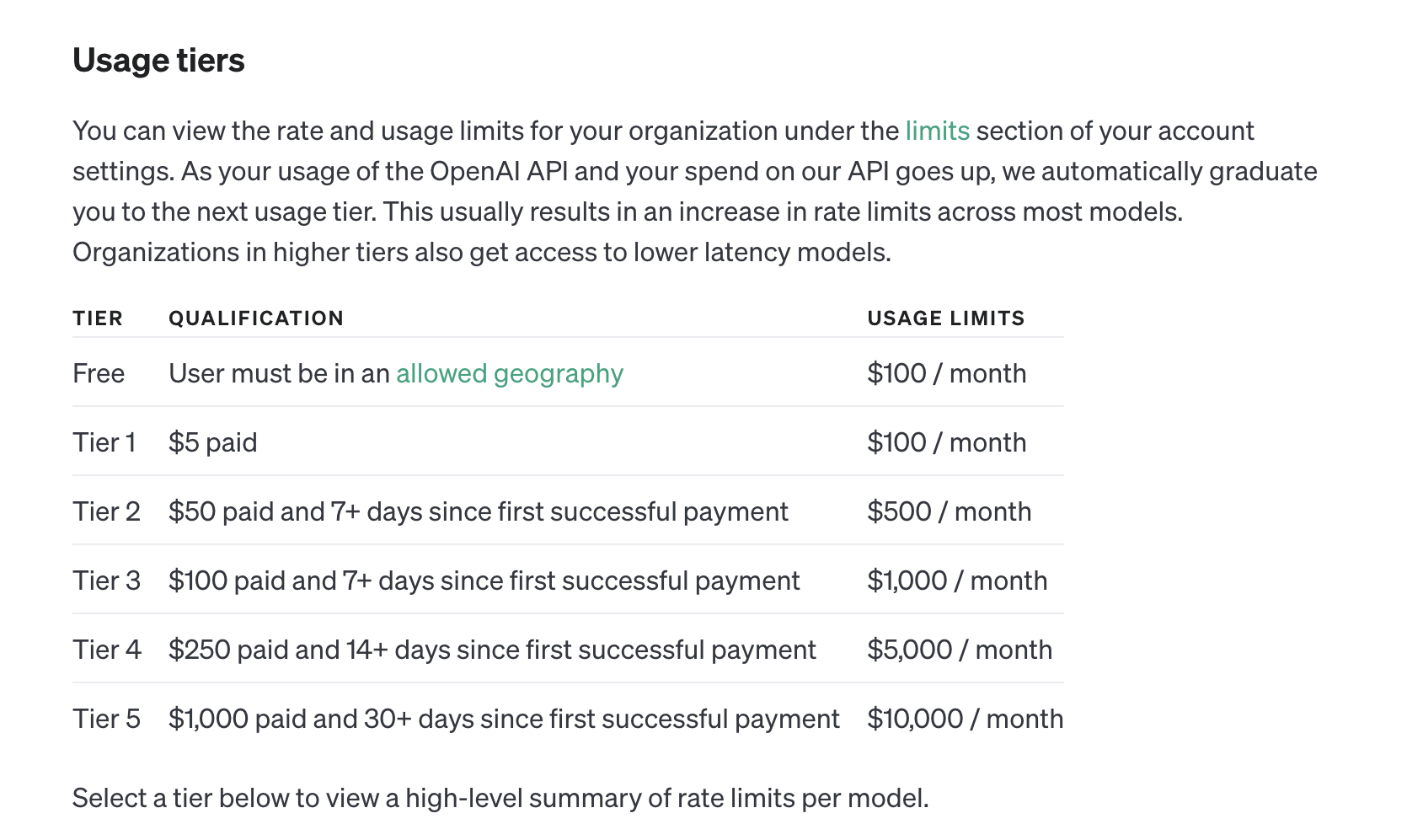
Task: Click the "$5 paid" qualification text
Action: (213, 442)
